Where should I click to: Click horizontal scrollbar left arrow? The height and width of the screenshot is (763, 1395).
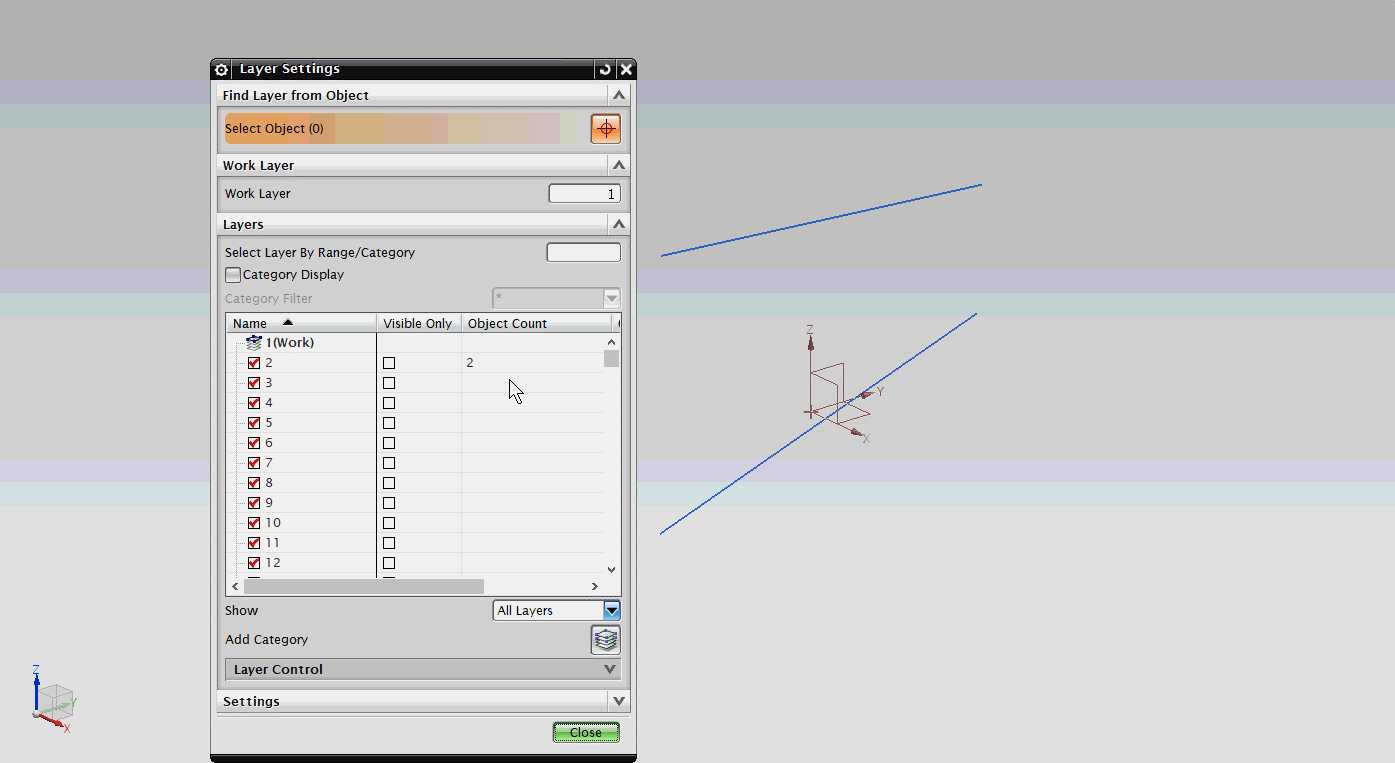(236, 586)
